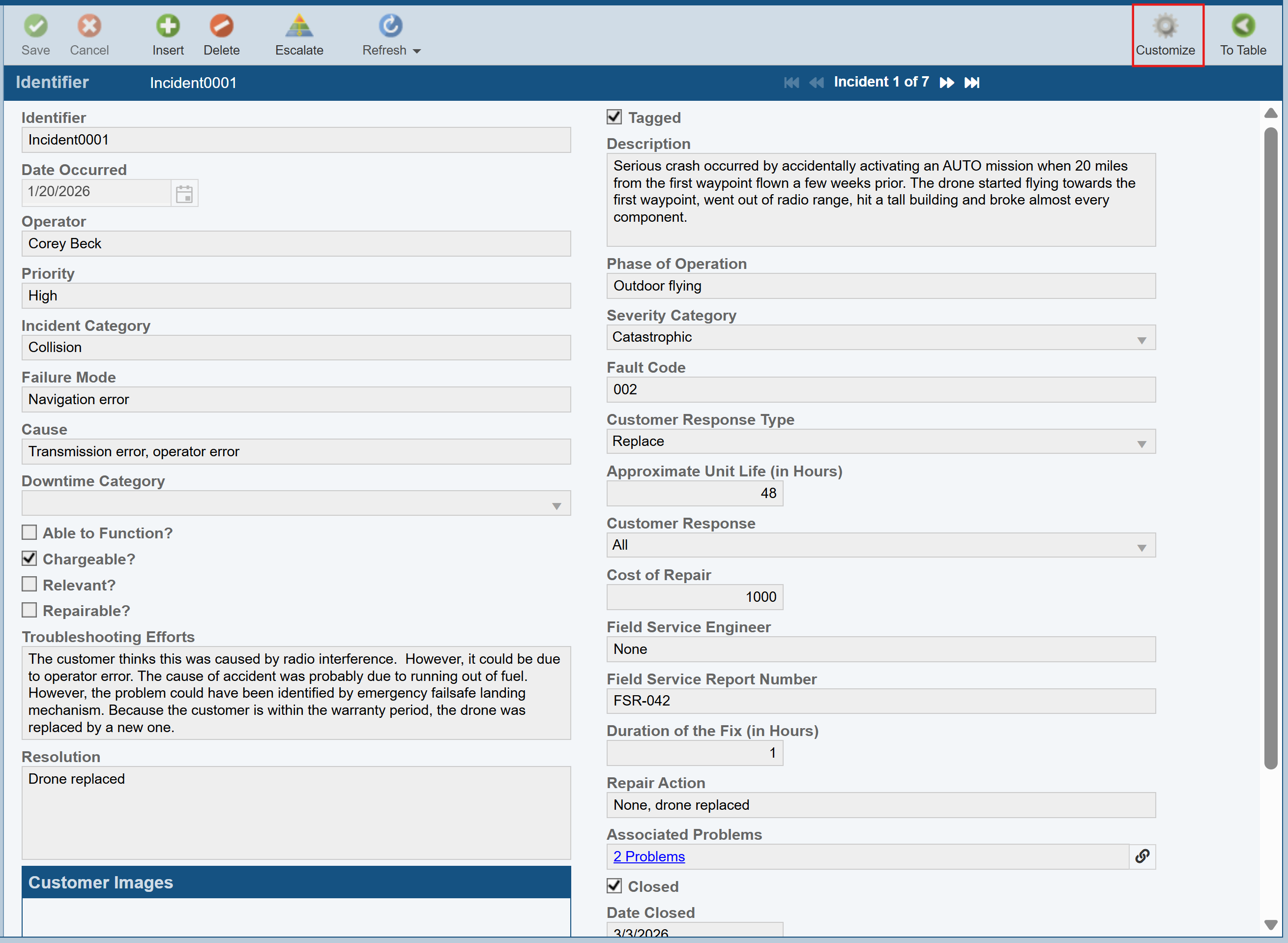Open the 2 Problems link

649,856
